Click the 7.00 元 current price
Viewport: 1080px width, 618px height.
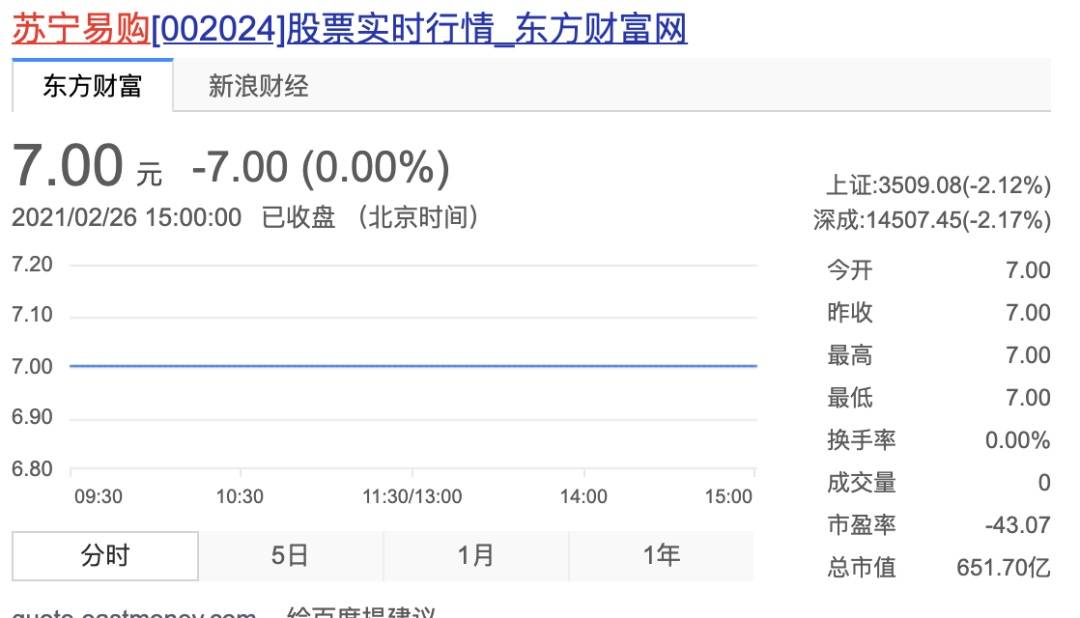pyautogui.click(x=87, y=166)
